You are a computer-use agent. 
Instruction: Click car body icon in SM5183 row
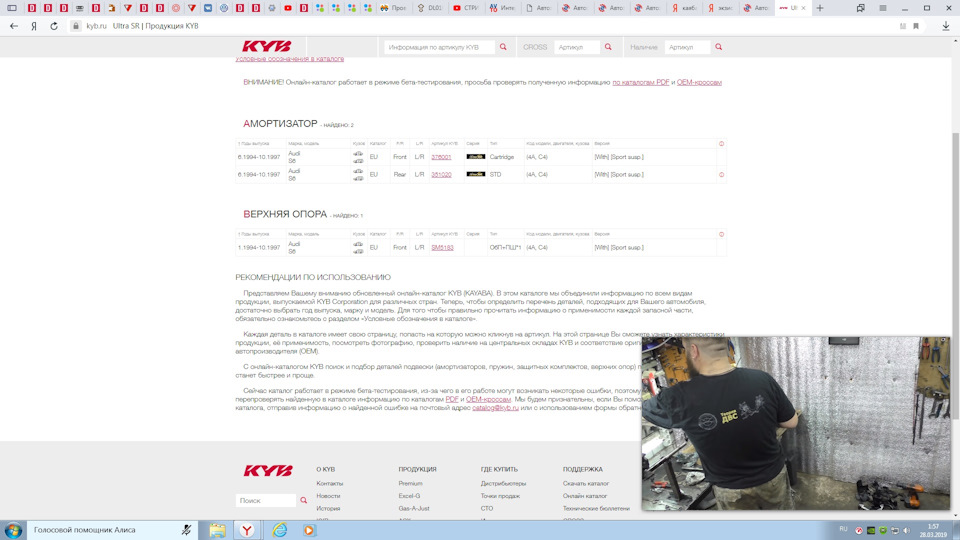click(x=358, y=248)
